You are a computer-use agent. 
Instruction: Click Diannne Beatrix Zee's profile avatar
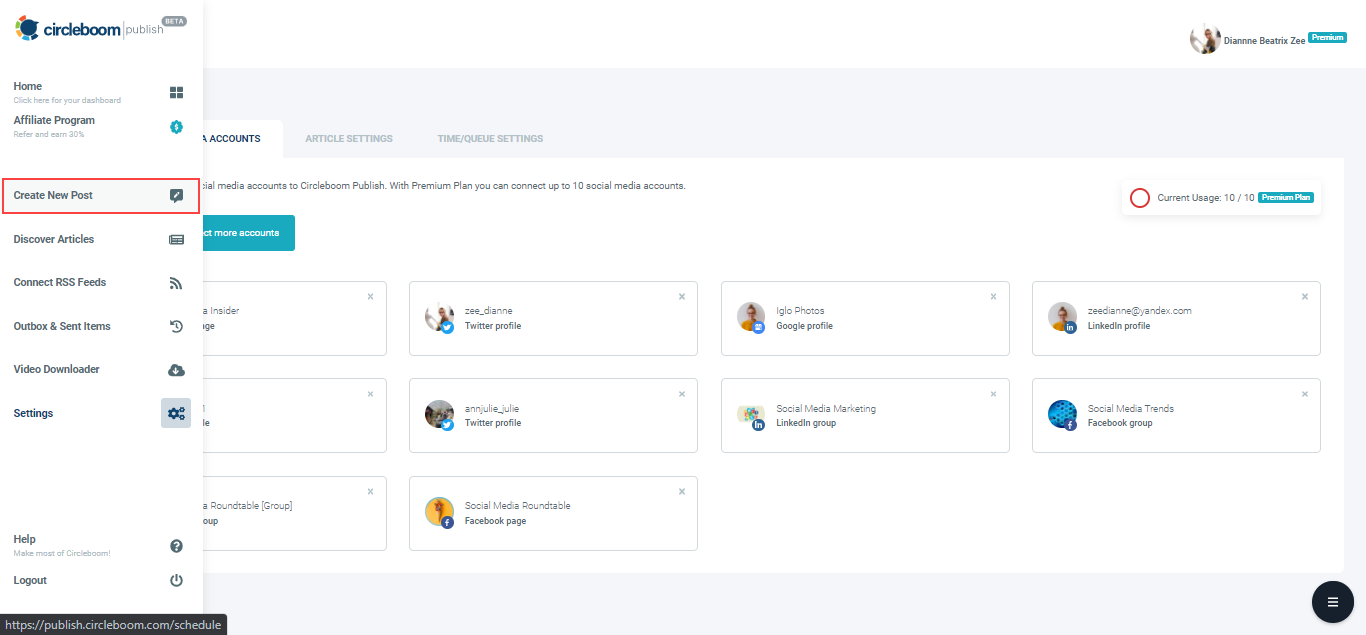1204,39
